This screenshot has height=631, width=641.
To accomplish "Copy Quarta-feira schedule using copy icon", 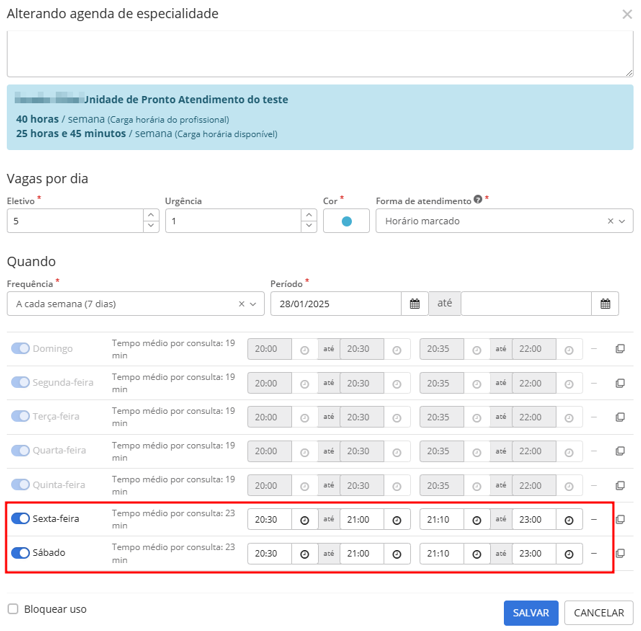I will click(620, 451).
